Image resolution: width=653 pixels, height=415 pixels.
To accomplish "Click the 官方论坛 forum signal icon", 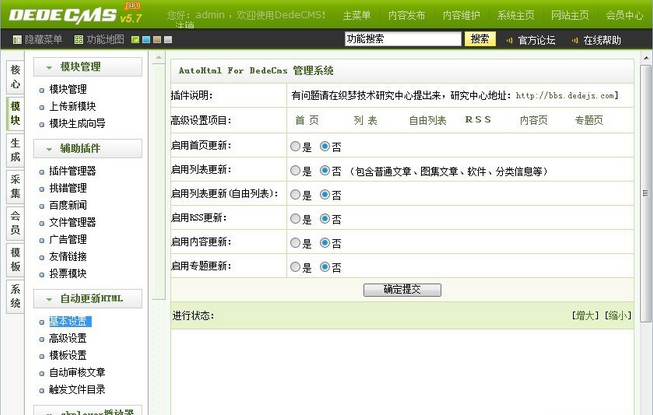I will [508, 40].
